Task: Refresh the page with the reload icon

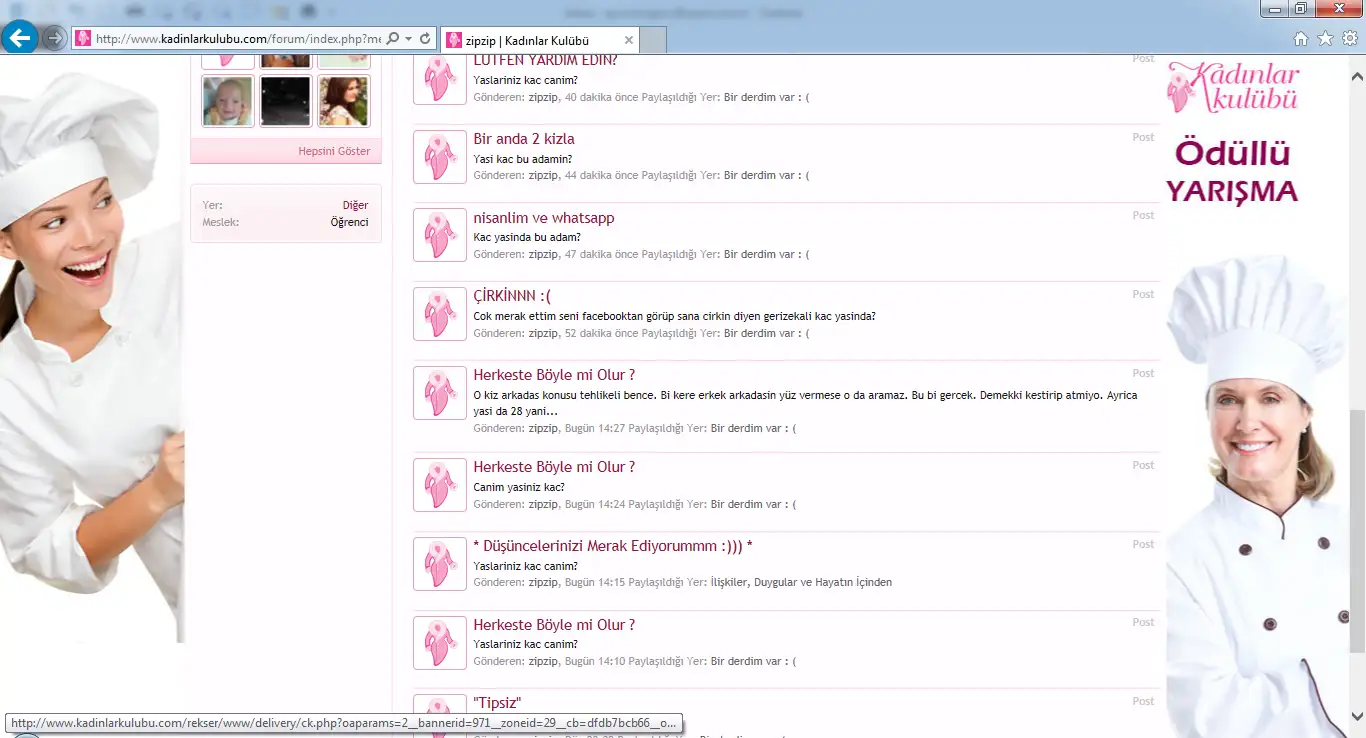Action: tap(425, 39)
